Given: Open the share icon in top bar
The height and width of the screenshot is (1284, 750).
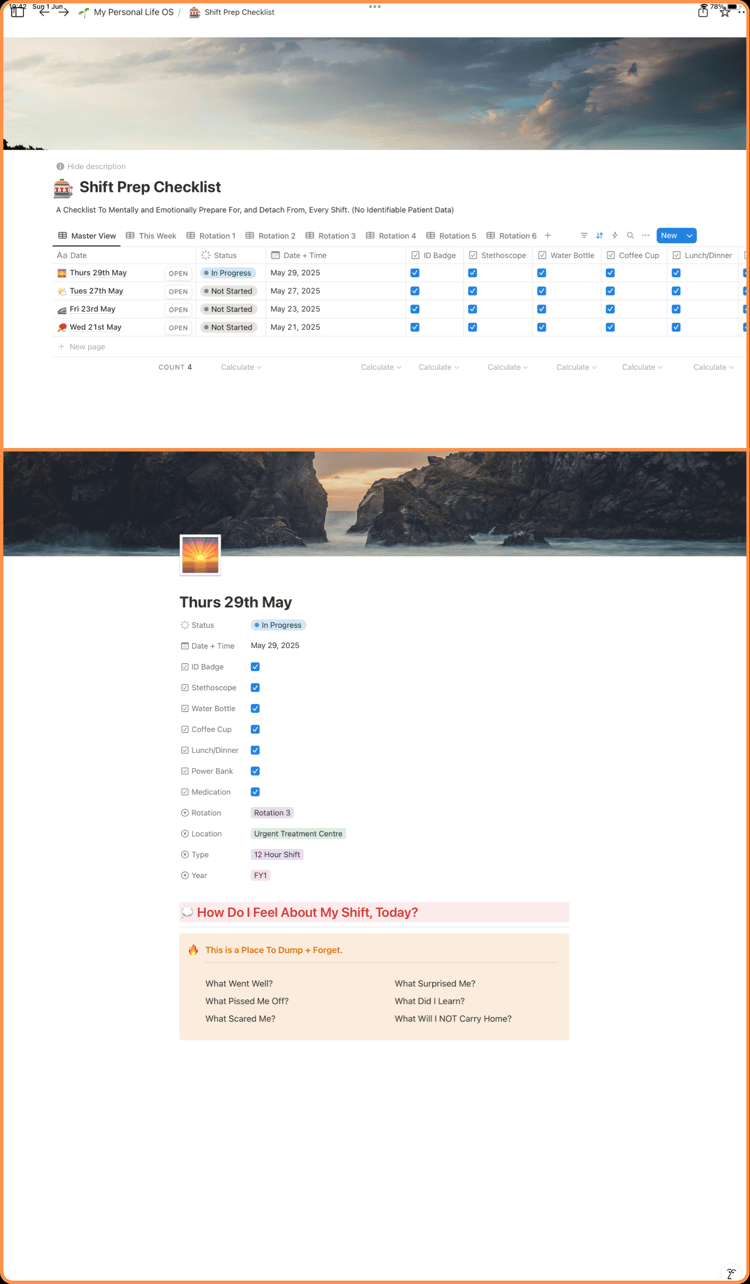Looking at the screenshot, I should (703, 12).
